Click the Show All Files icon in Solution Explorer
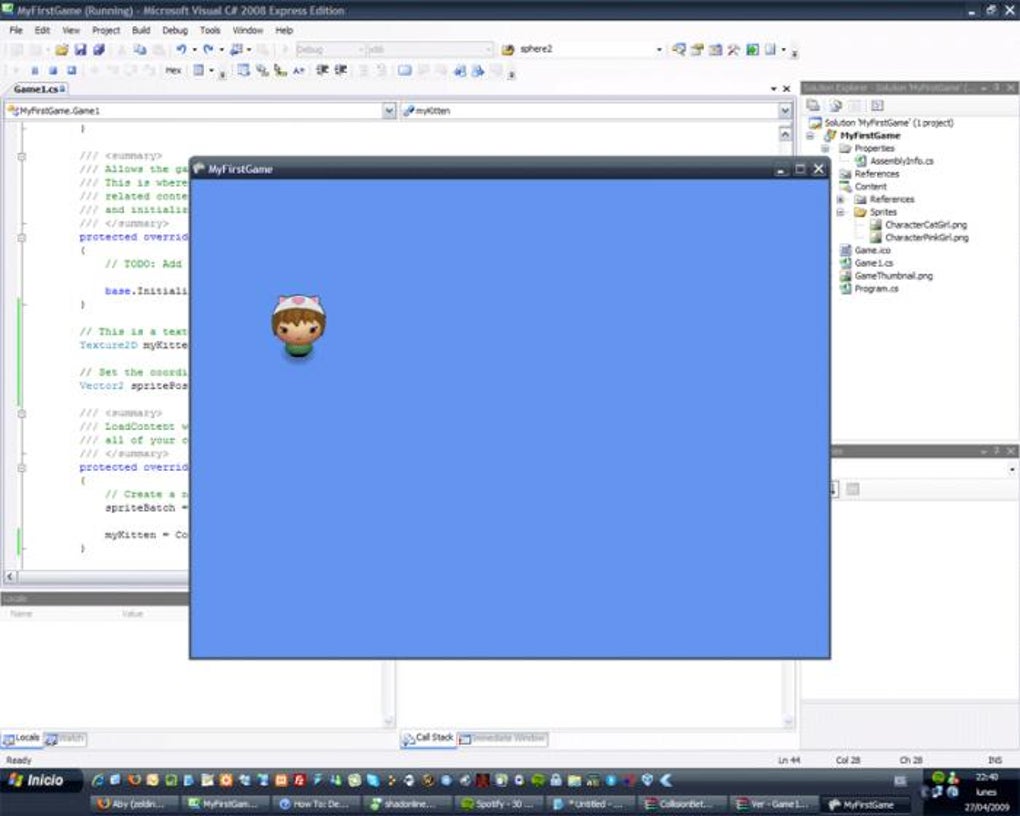The width and height of the screenshot is (1020, 816). click(834, 105)
